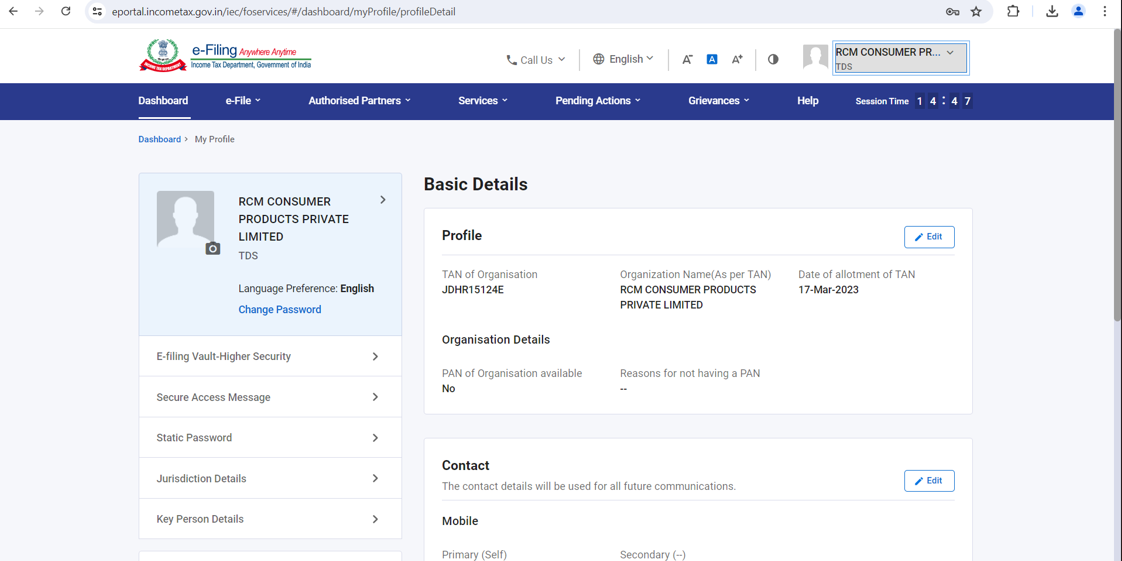
Task: Click the e-Filing Income Tax logo
Action: (225, 56)
